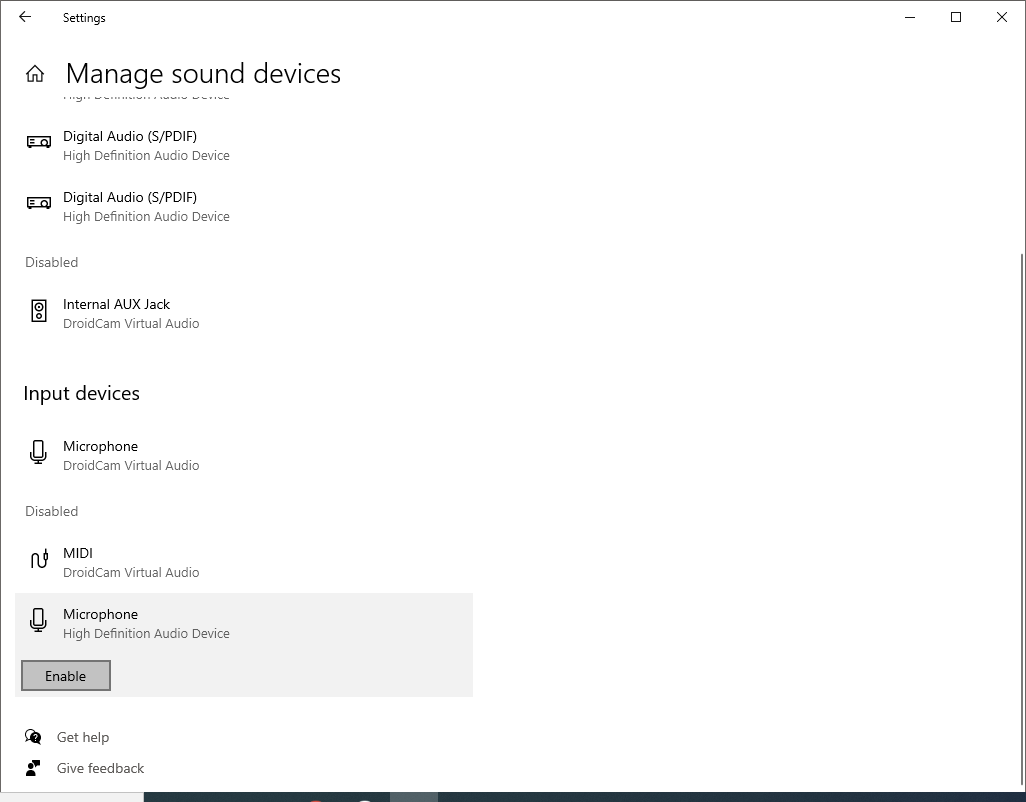Select the Internal AUX Jack device
Image resolution: width=1026 pixels, height=802 pixels.
[243, 313]
